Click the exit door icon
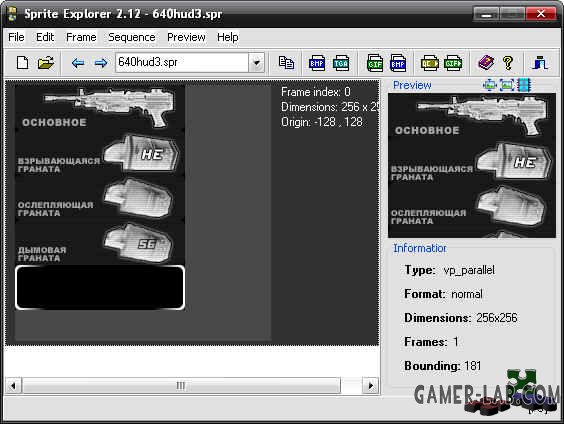The image size is (564, 424). (x=540, y=63)
